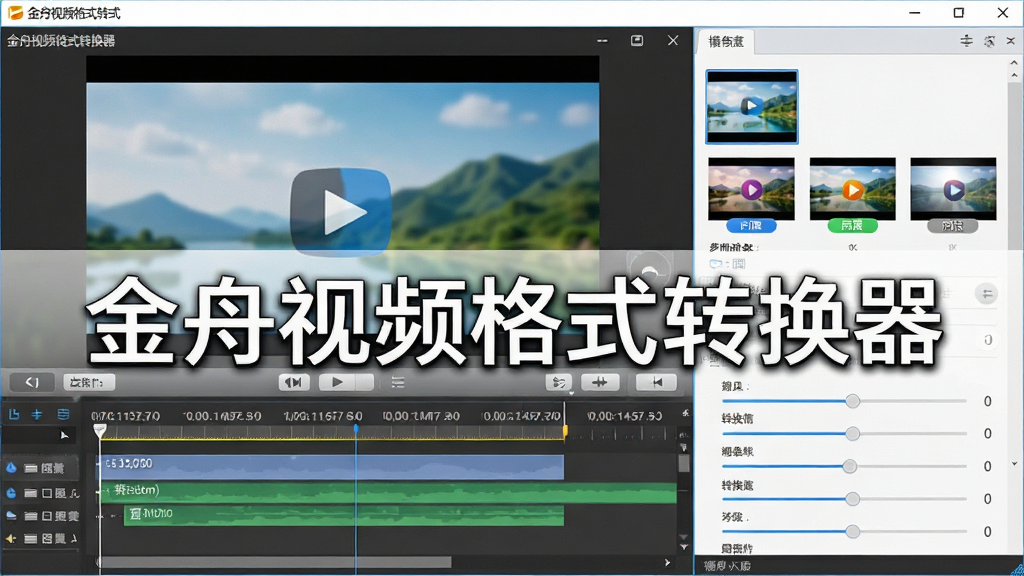Select the thumbnail with dark blue play button

click(x=953, y=189)
